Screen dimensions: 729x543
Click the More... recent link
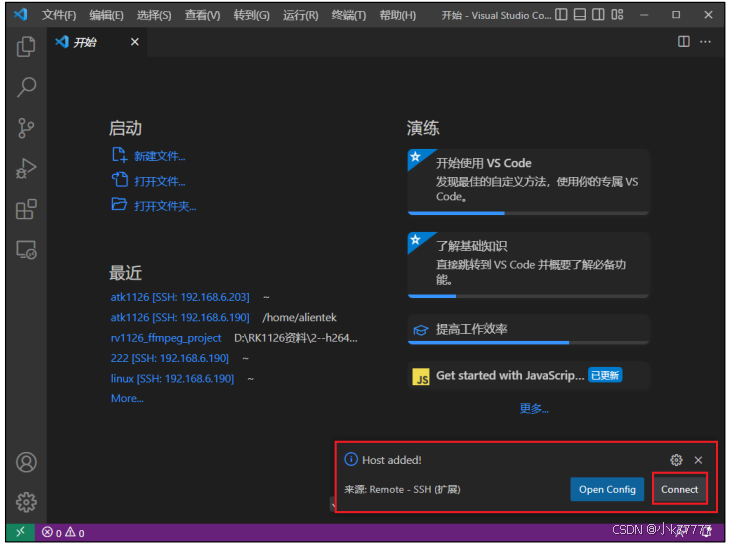pos(127,398)
